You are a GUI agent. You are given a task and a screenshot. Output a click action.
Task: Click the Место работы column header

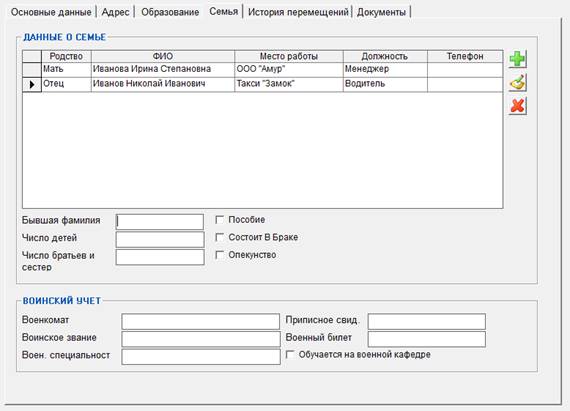289,56
